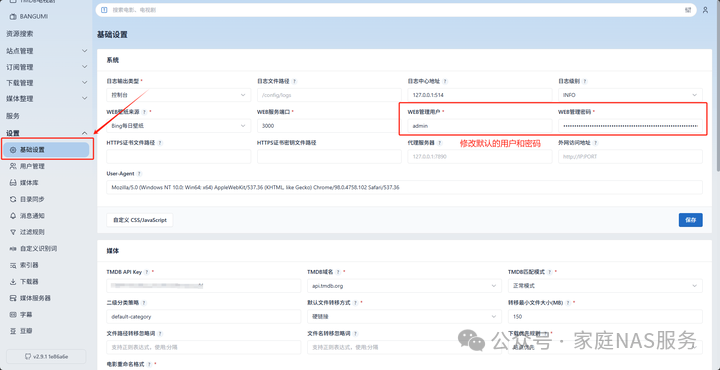Click help icon beside TMDB API Key
Viewport: 720px width, 370px height.
(x=146, y=272)
